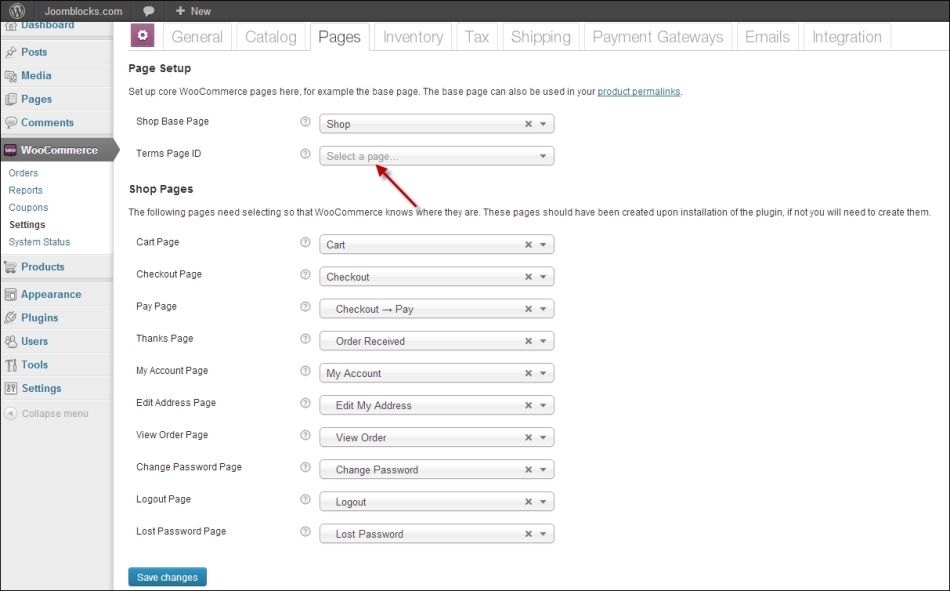Open the My Account Page dropdown
The height and width of the screenshot is (591, 950).
pos(436,373)
